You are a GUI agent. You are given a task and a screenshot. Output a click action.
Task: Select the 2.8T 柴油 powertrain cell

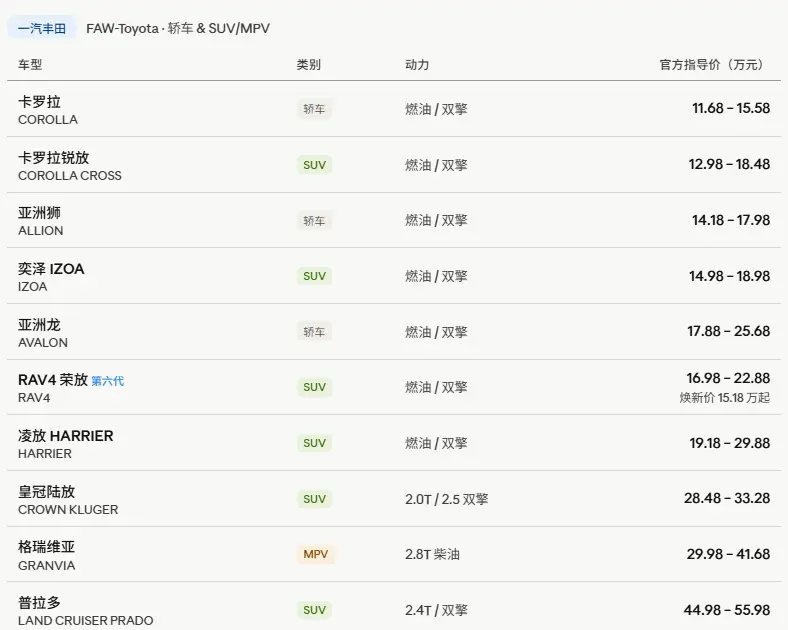(x=432, y=554)
